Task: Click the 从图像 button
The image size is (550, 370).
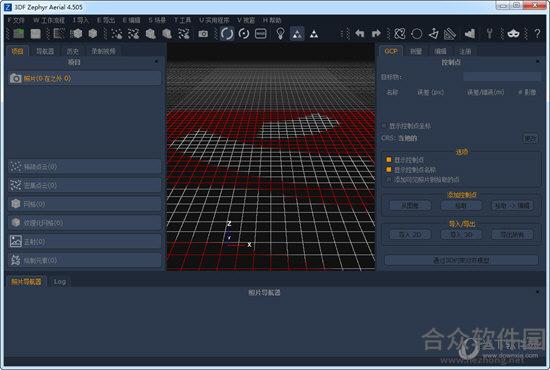Action: (410, 205)
